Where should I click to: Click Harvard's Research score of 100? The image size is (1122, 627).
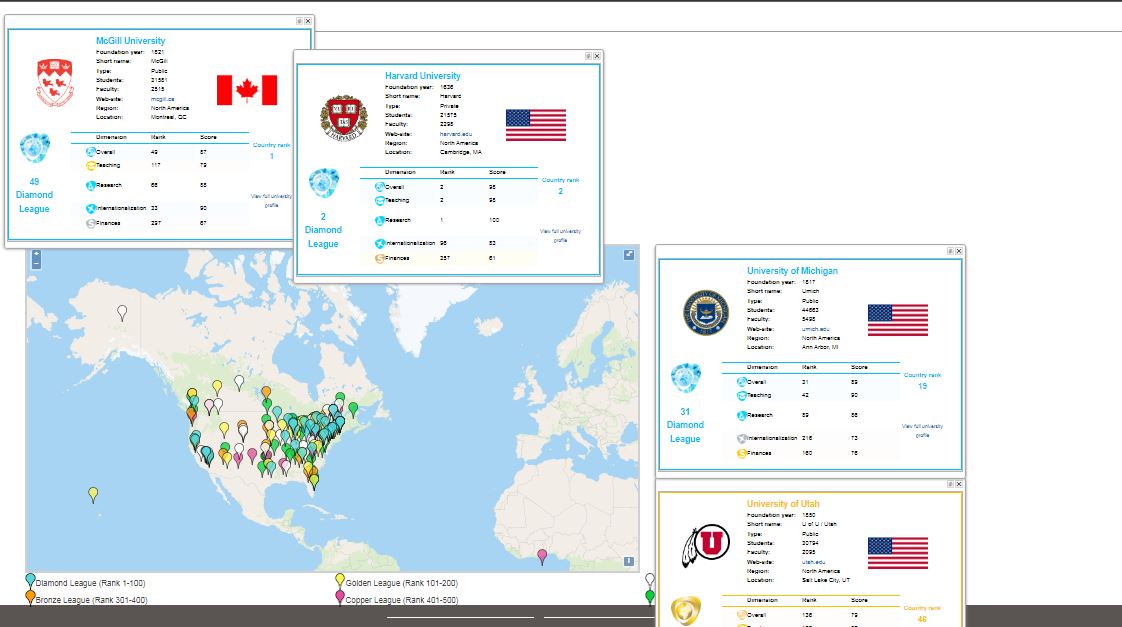coord(494,220)
